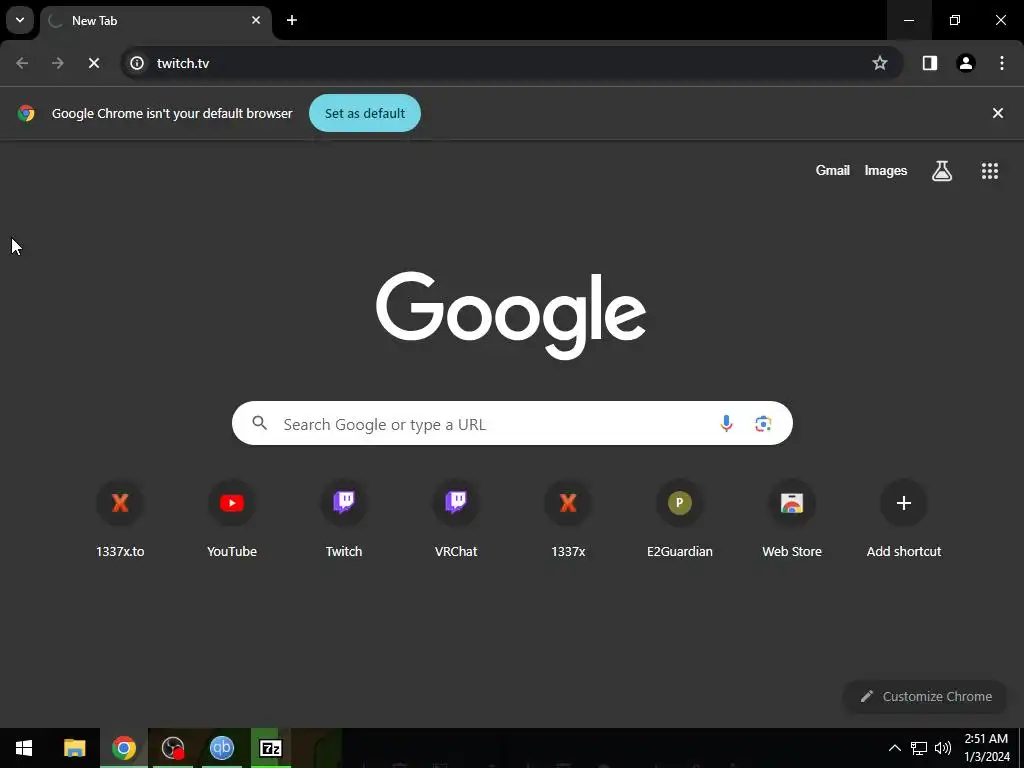
Task: Open Search Labs flask icon
Action: (942, 170)
